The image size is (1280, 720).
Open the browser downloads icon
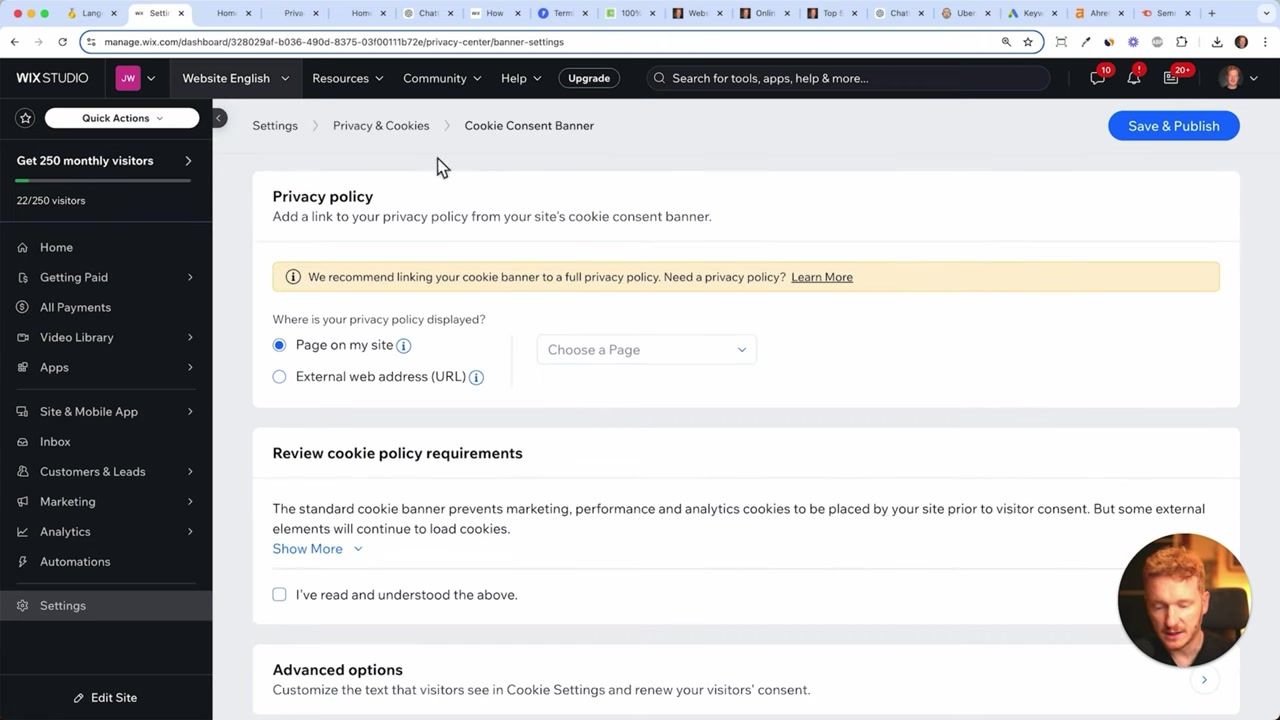click(x=1217, y=42)
